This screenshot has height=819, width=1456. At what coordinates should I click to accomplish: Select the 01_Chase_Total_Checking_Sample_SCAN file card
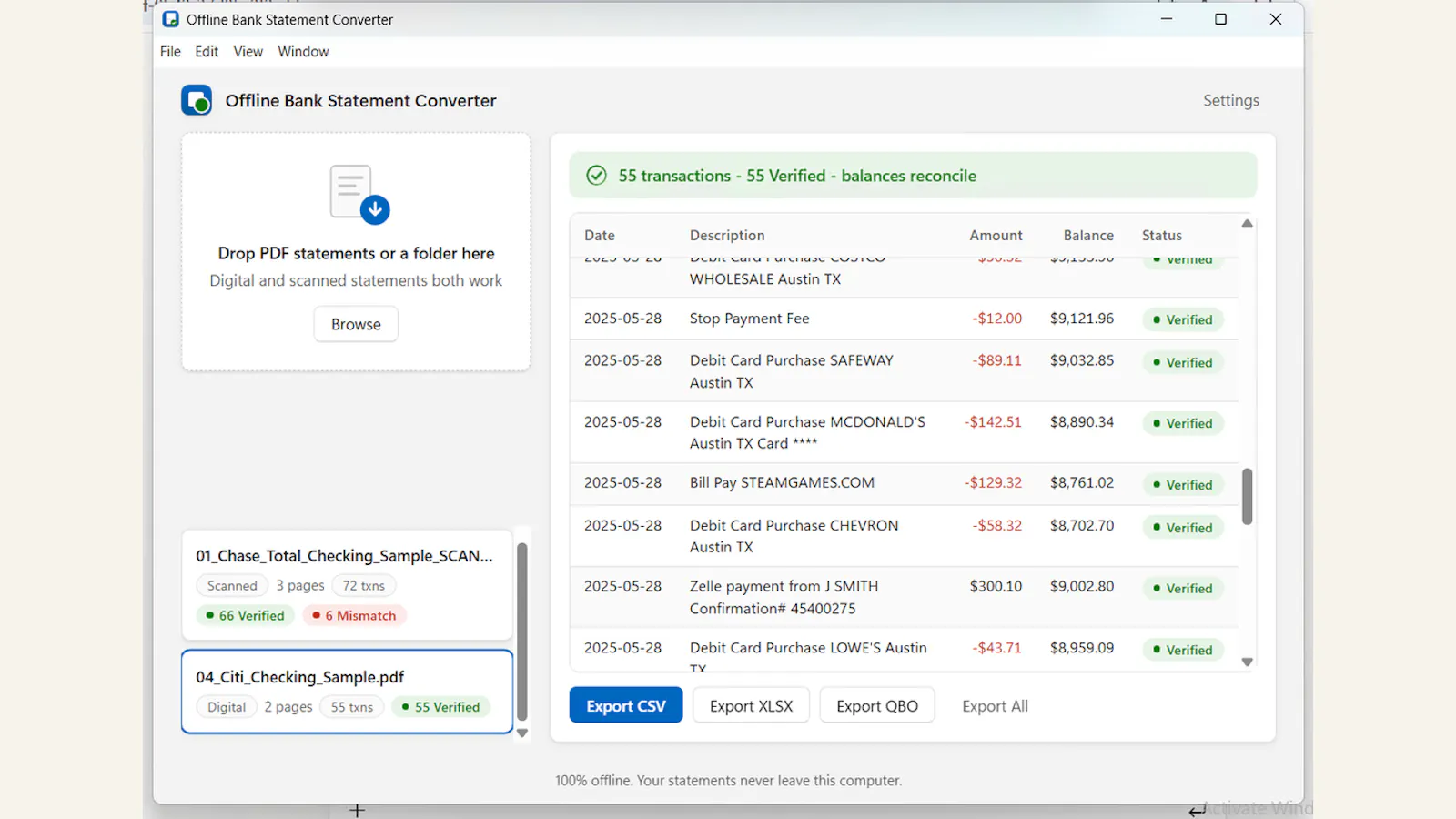pyautogui.click(x=347, y=585)
